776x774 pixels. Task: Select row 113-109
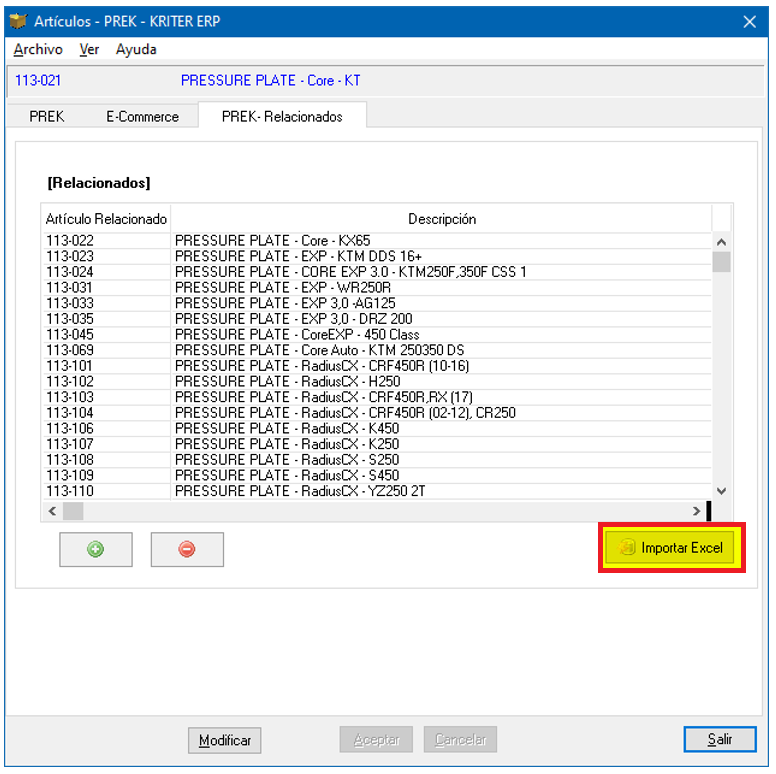point(377,476)
